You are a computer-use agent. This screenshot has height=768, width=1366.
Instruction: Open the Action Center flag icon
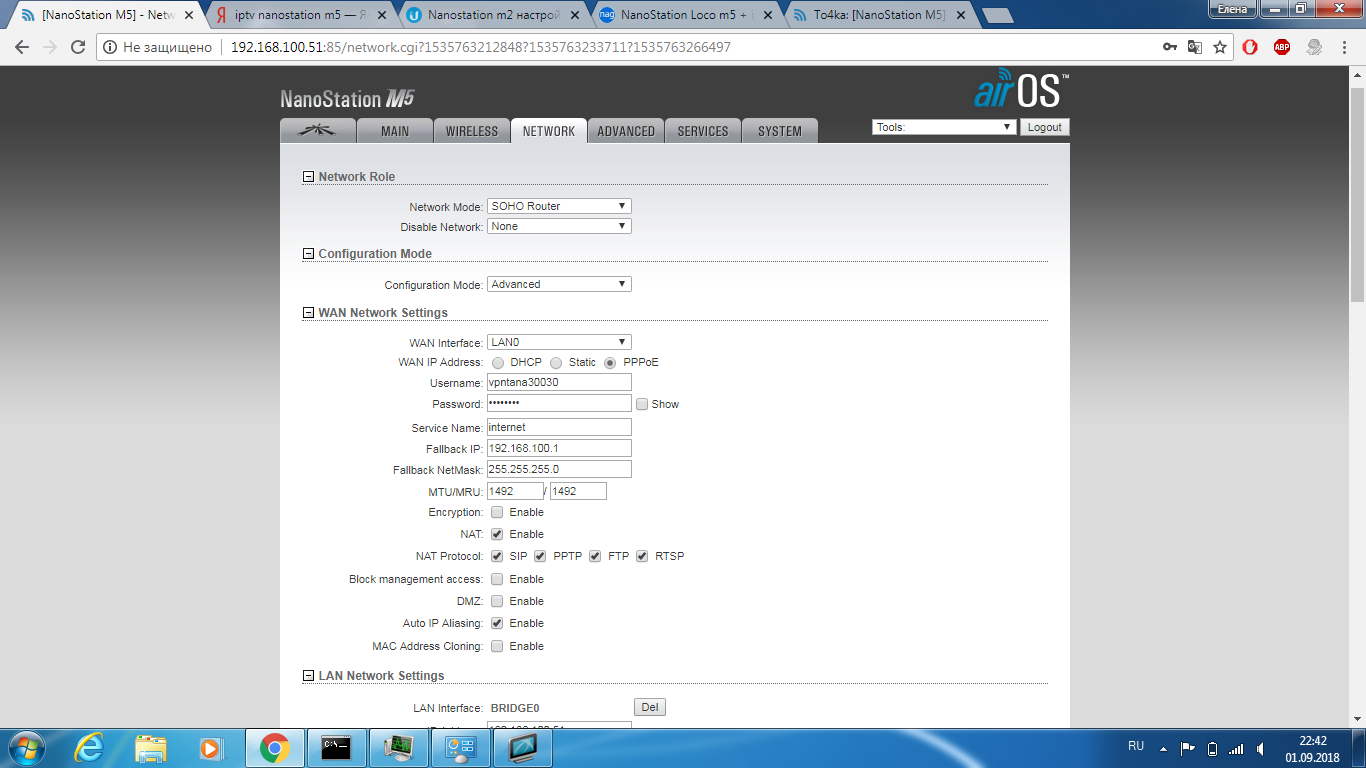pos(1188,748)
